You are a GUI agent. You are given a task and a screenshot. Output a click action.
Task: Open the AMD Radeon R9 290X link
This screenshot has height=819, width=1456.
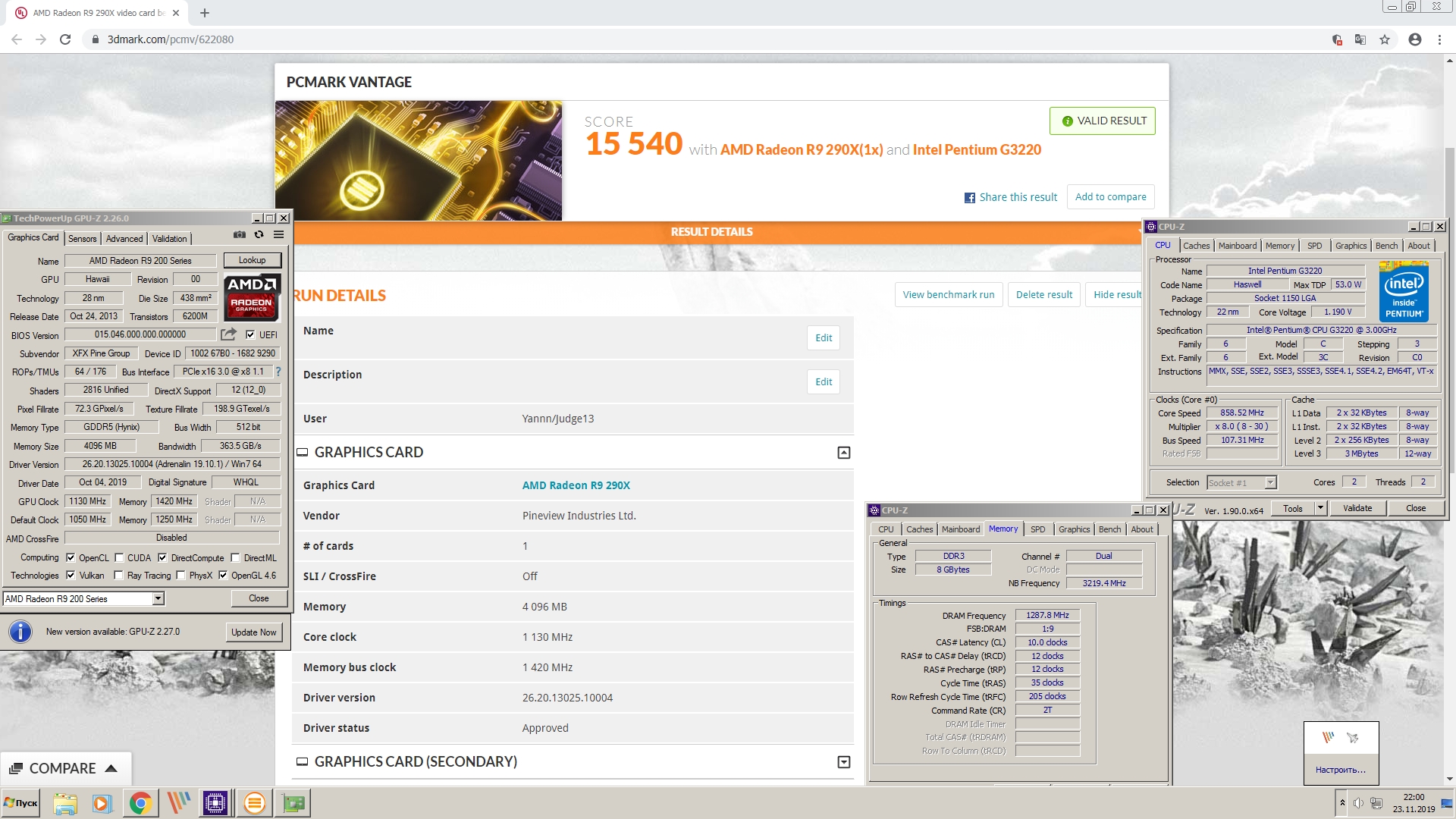(x=576, y=485)
